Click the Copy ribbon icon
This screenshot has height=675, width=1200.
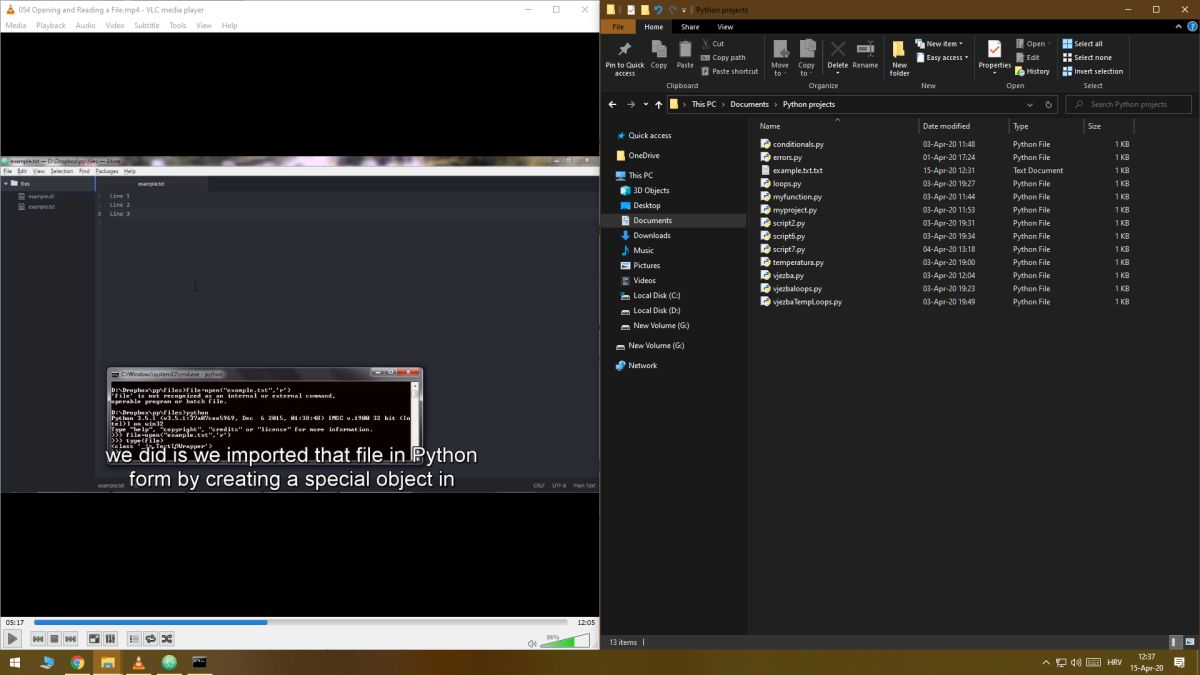pyautogui.click(x=659, y=55)
